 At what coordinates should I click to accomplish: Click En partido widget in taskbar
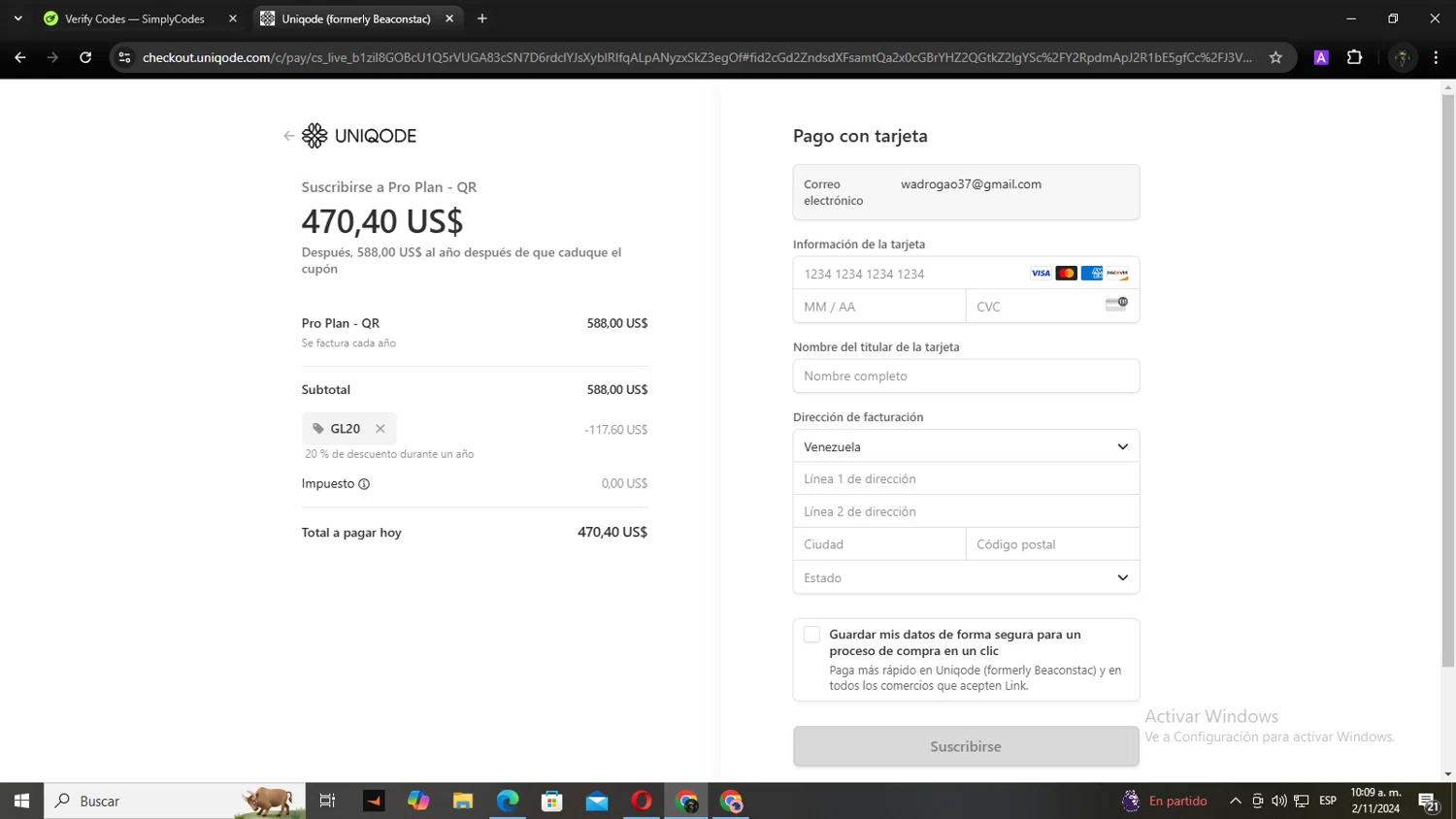1165,802
